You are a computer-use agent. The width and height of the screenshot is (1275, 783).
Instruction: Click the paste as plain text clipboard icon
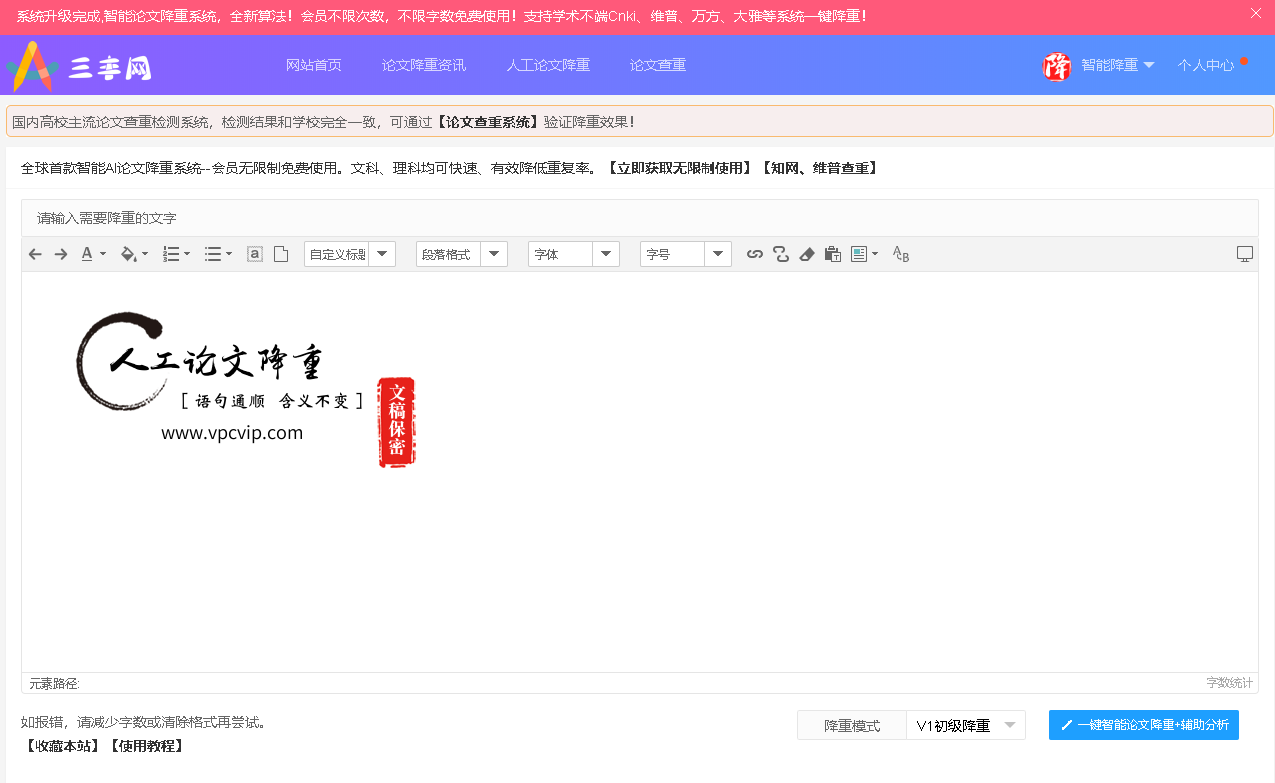click(x=833, y=254)
